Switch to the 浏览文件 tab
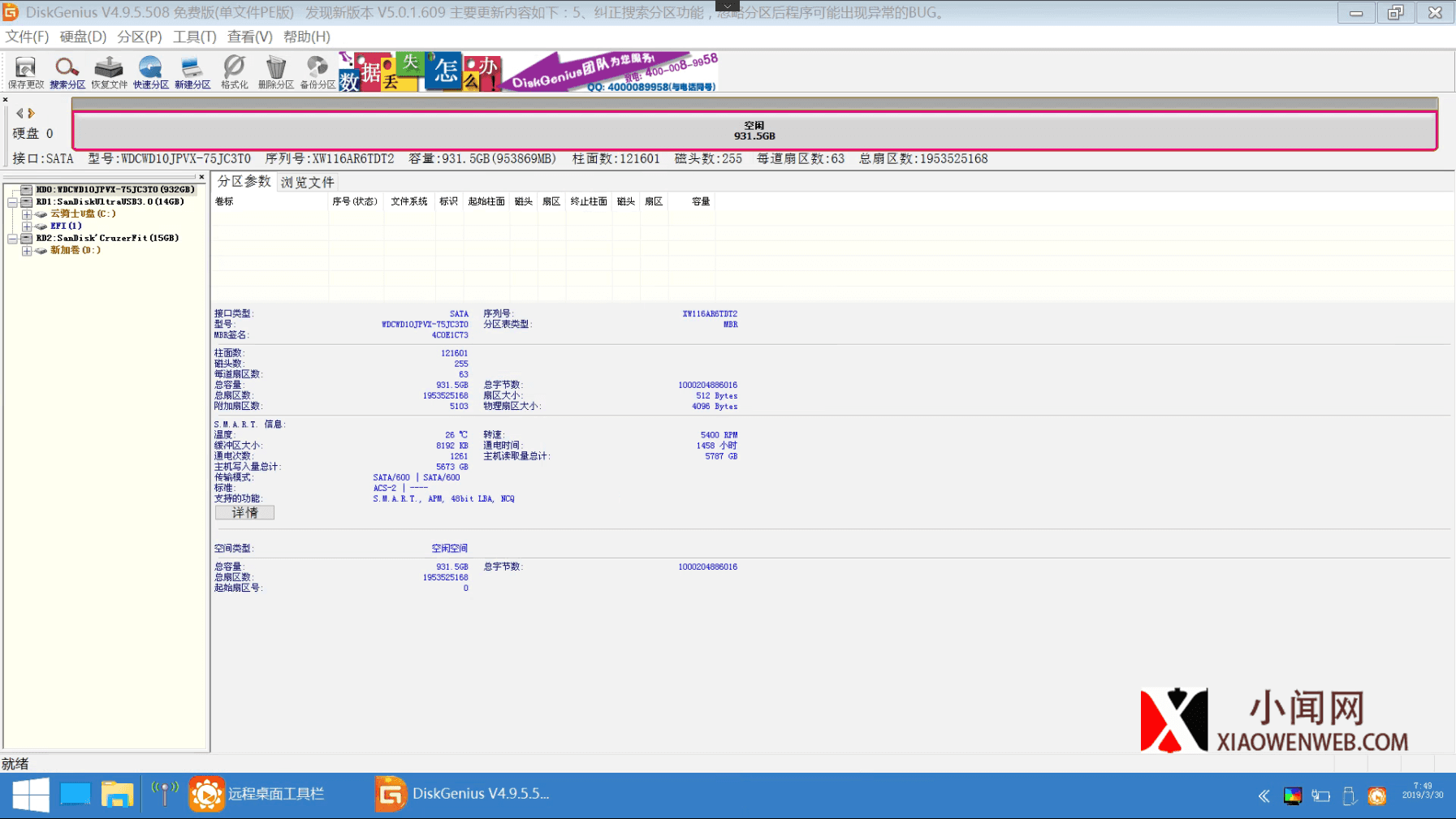1456x819 pixels. [307, 182]
